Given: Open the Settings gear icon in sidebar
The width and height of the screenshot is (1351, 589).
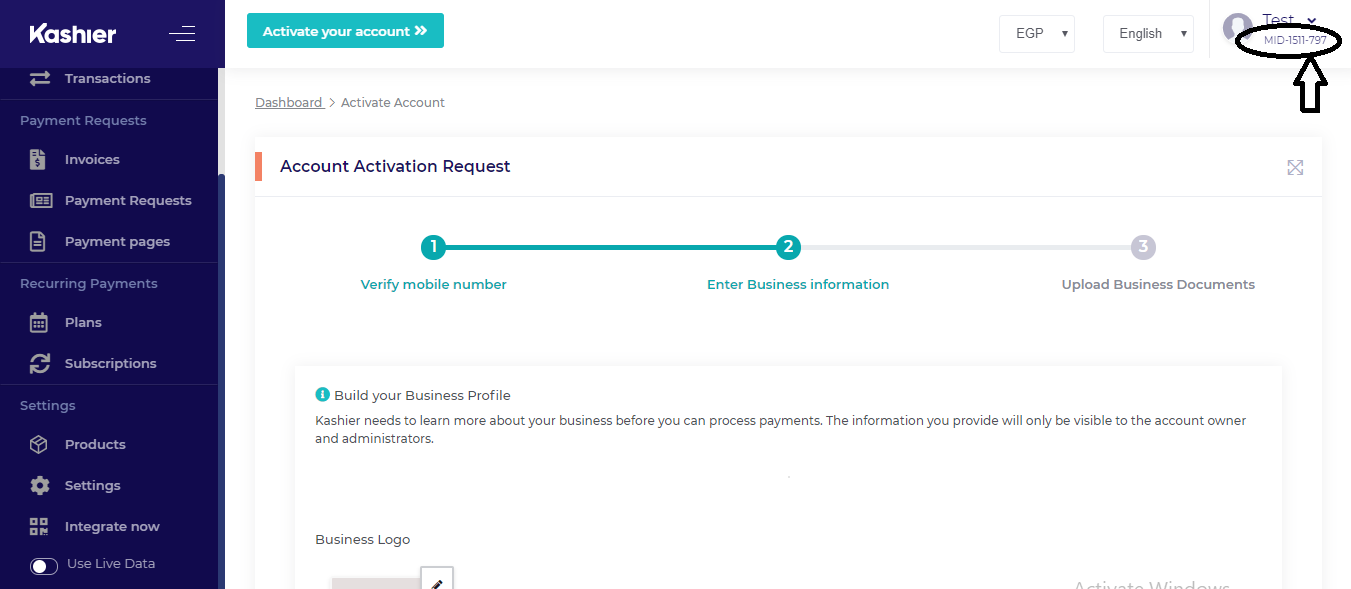Looking at the screenshot, I should point(39,485).
